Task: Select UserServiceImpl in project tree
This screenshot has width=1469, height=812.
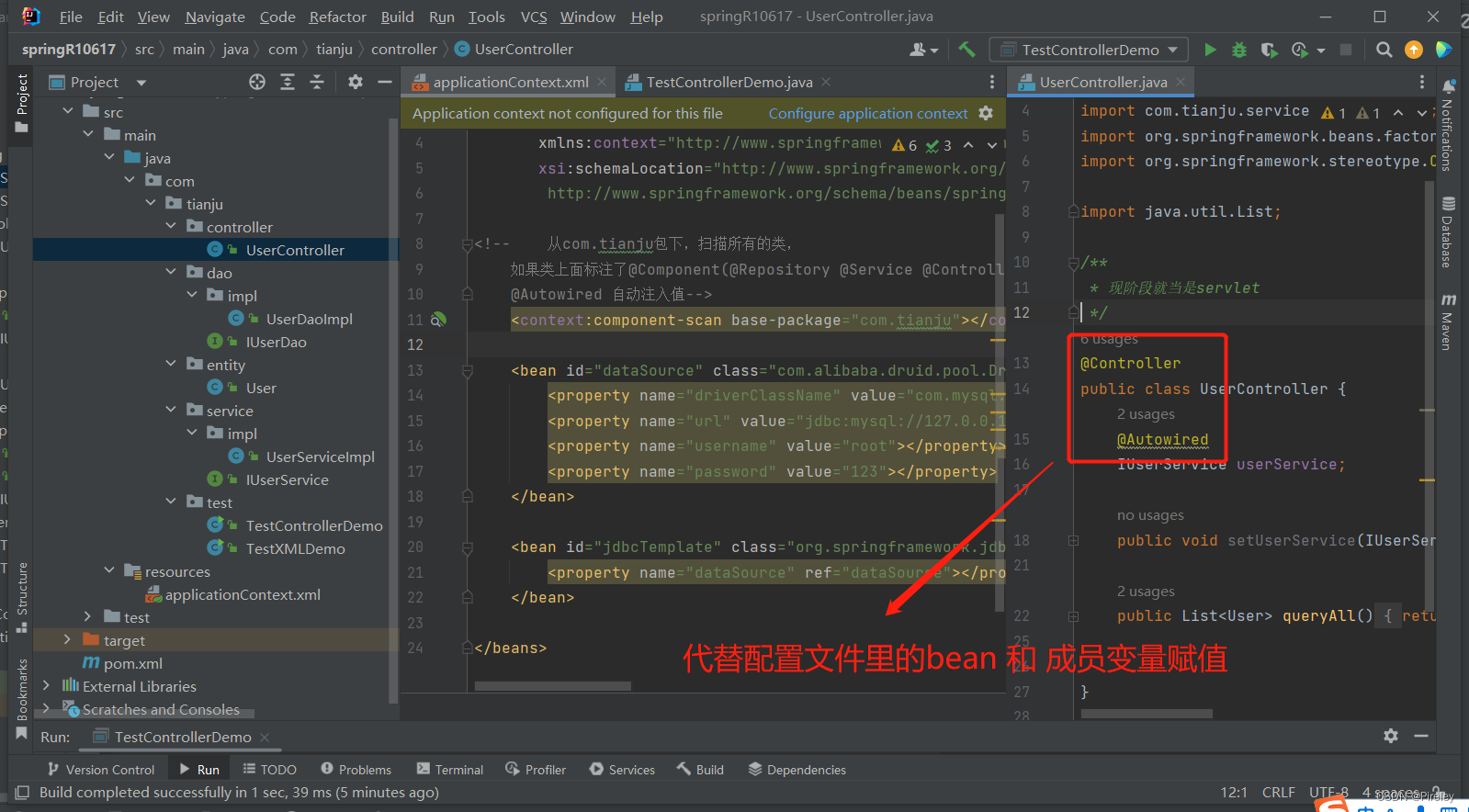Action: [320, 457]
